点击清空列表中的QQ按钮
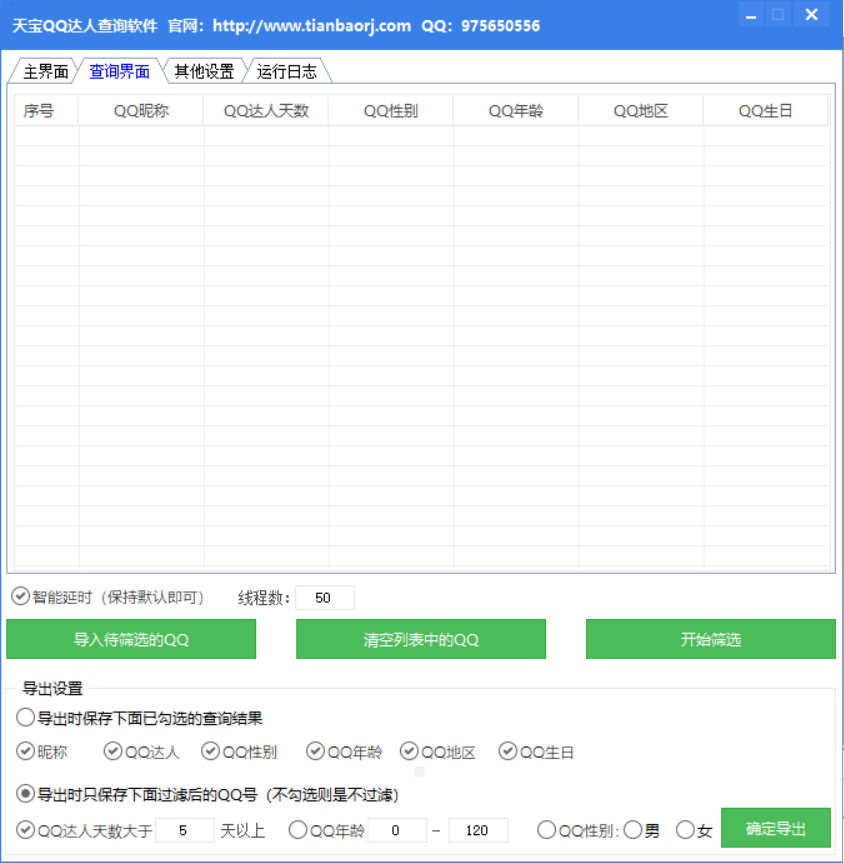This screenshot has height=863, width=844. click(421, 639)
